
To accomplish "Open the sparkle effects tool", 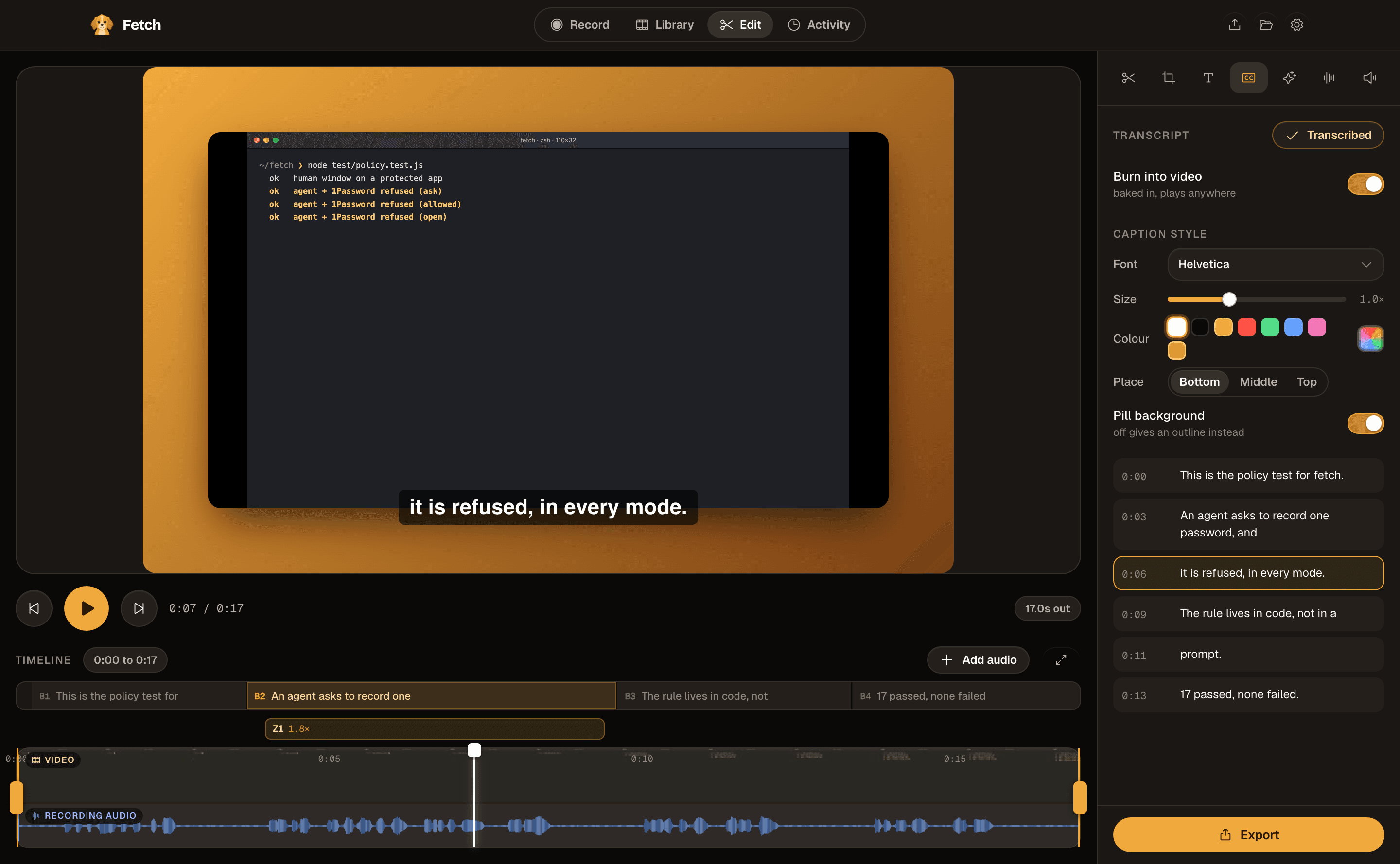I will 1289,78.
